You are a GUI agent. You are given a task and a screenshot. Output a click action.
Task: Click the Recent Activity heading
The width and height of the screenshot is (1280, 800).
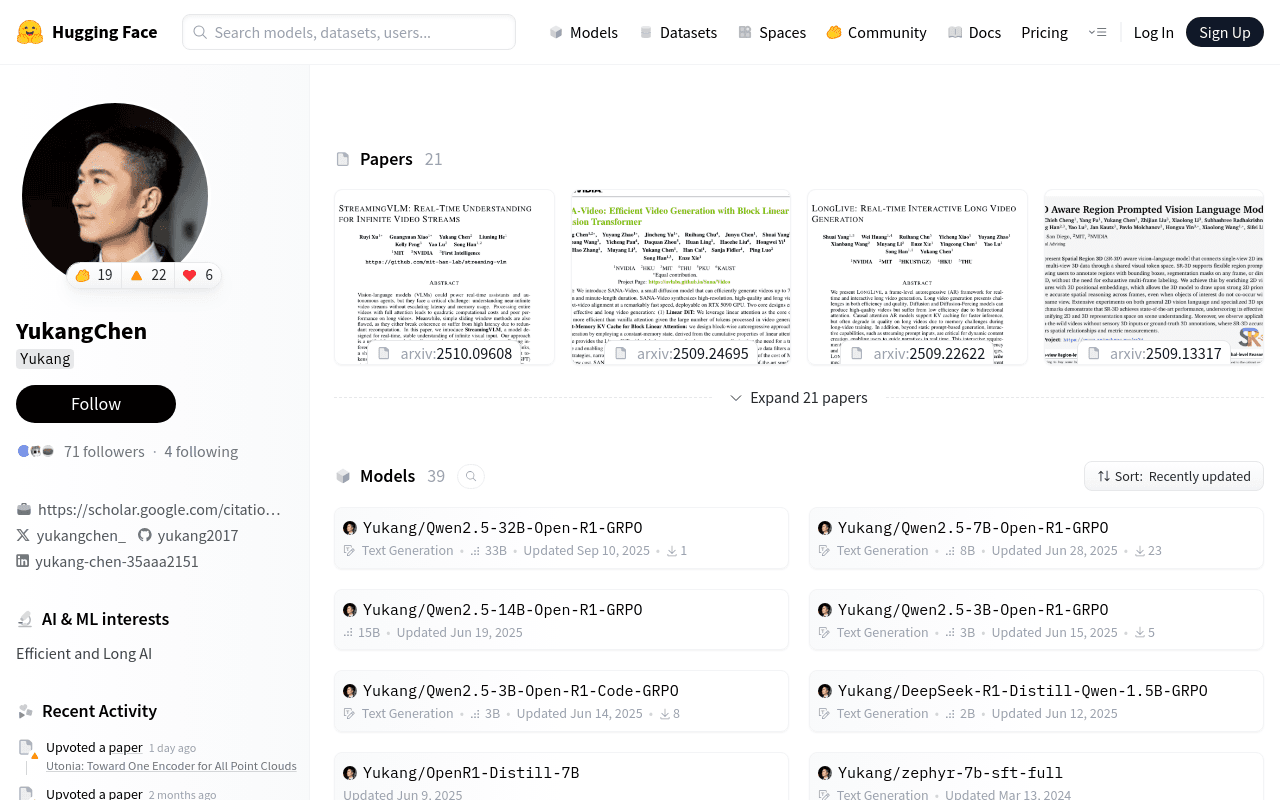(x=99, y=711)
